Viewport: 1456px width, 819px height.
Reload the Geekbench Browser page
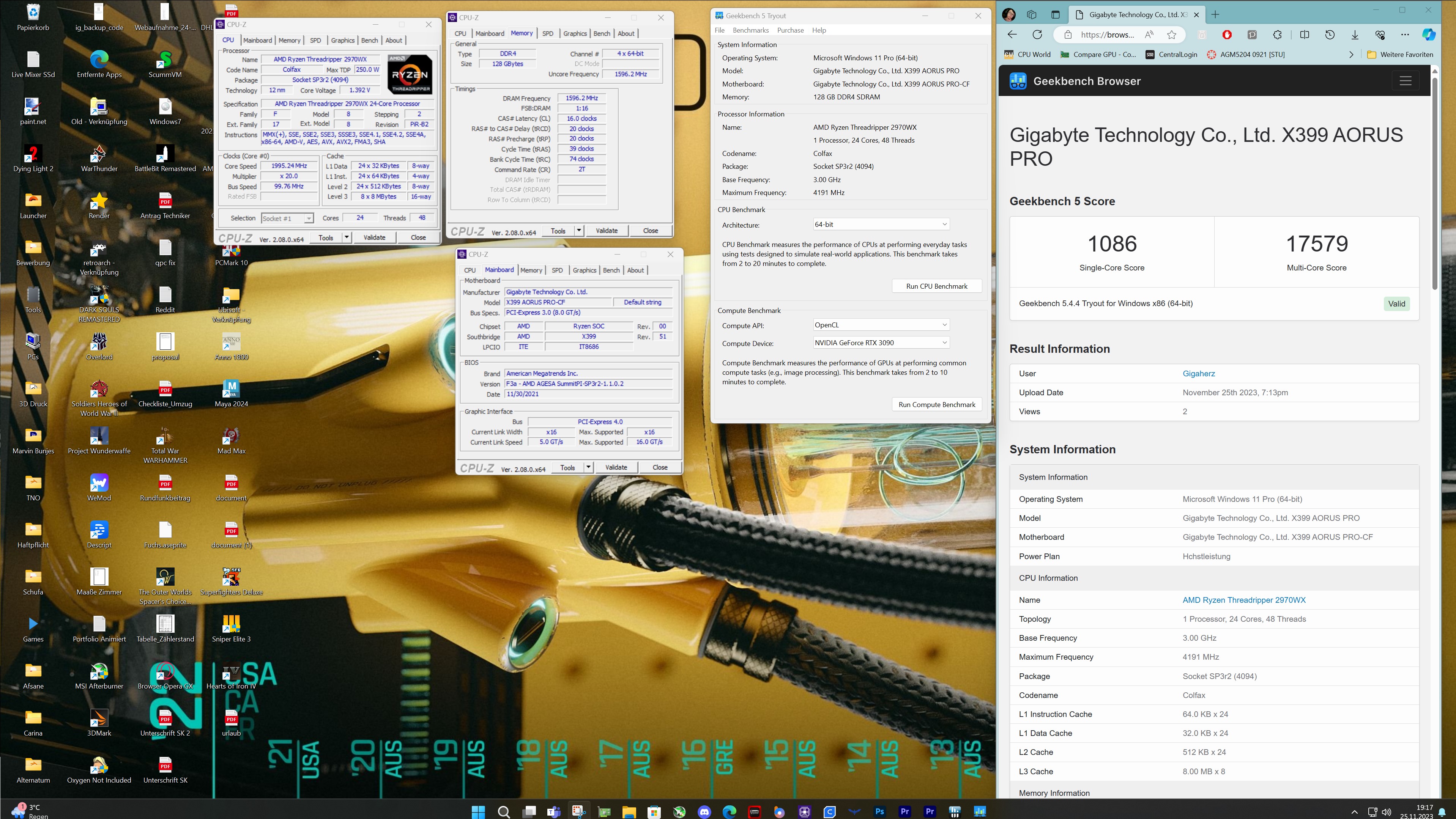(x=1037, y=35)
